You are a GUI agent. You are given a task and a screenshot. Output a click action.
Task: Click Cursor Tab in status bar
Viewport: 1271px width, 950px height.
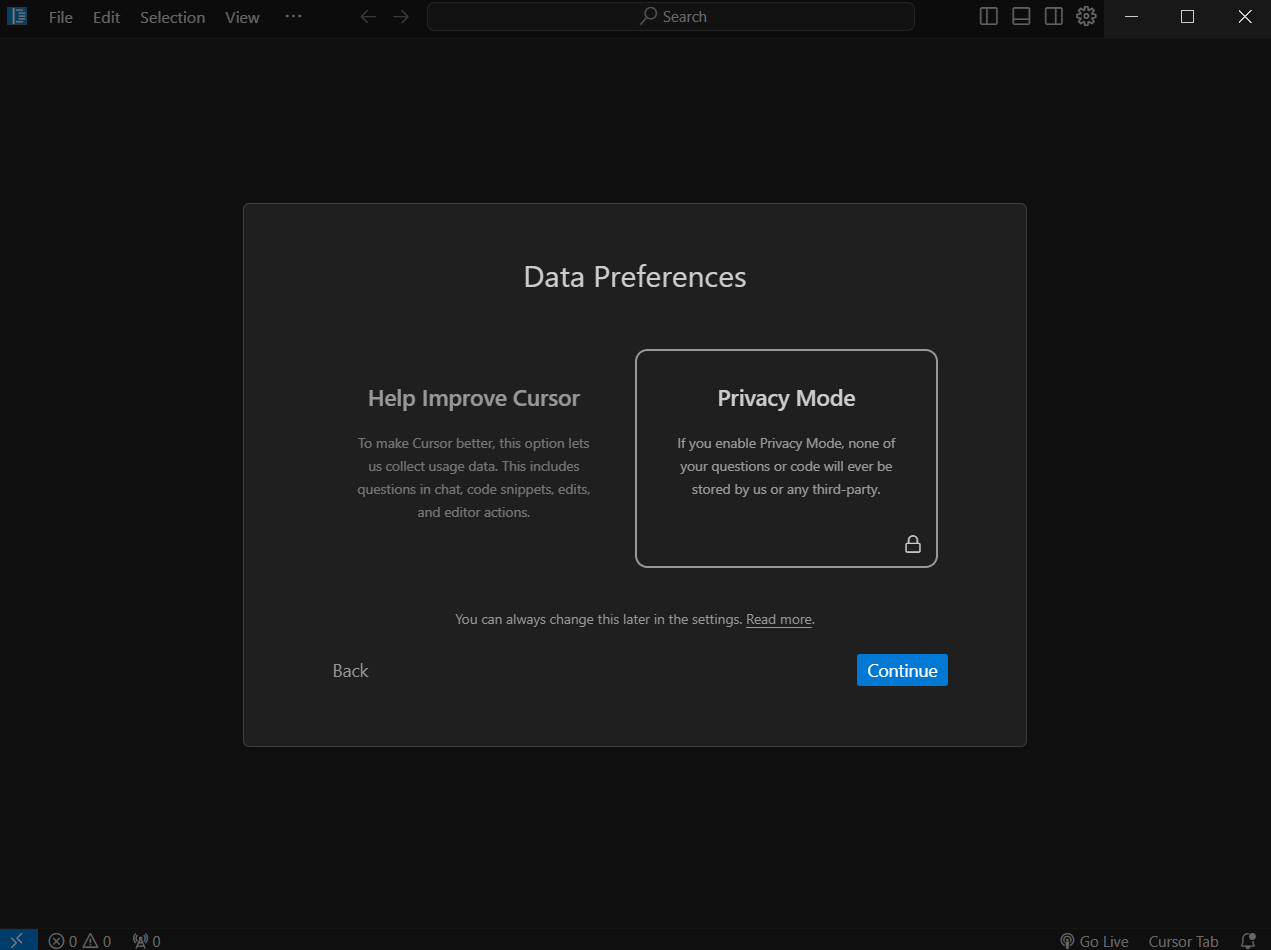click(1184, 941)
